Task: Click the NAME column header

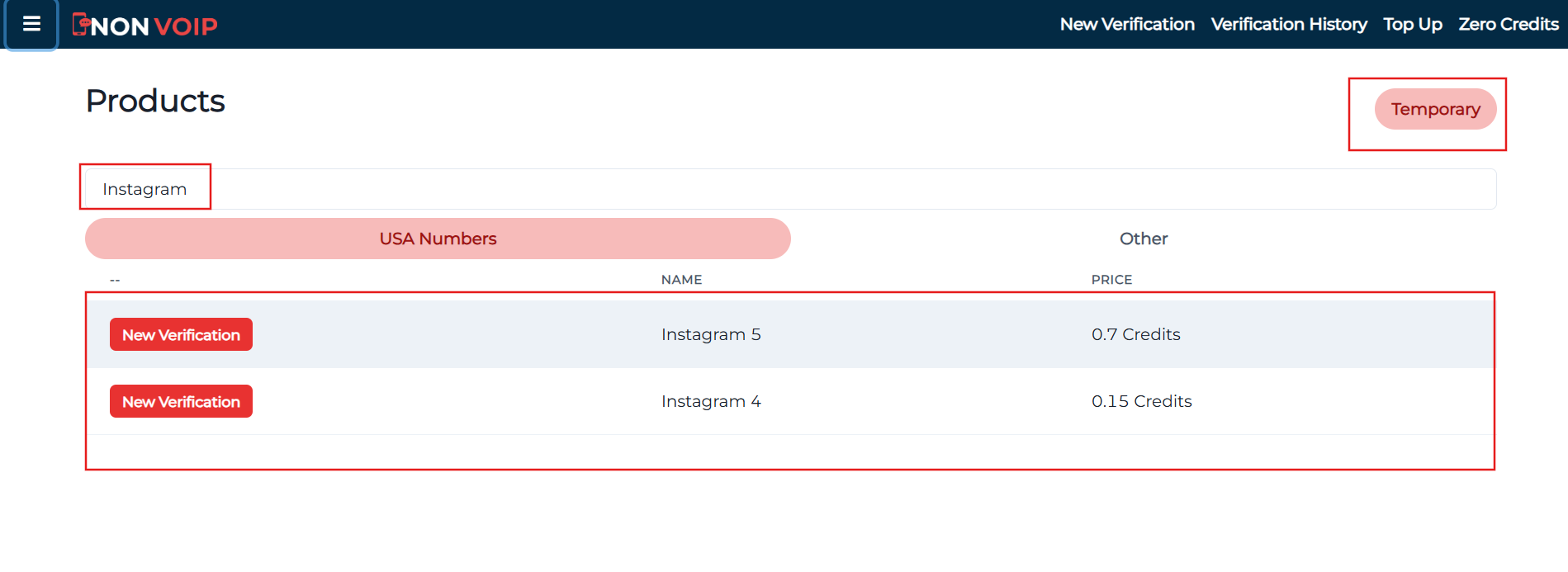Action: (681, 279)
